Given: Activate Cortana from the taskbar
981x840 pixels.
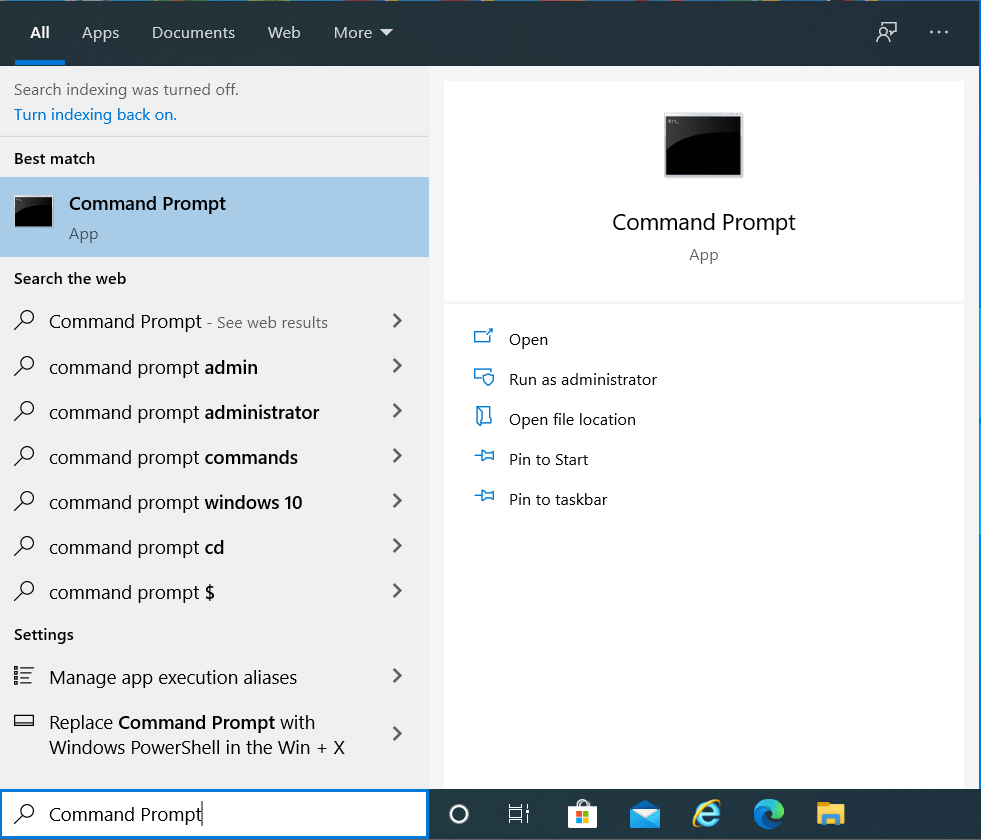Looking at the screenshot, I should click(458, 814).
